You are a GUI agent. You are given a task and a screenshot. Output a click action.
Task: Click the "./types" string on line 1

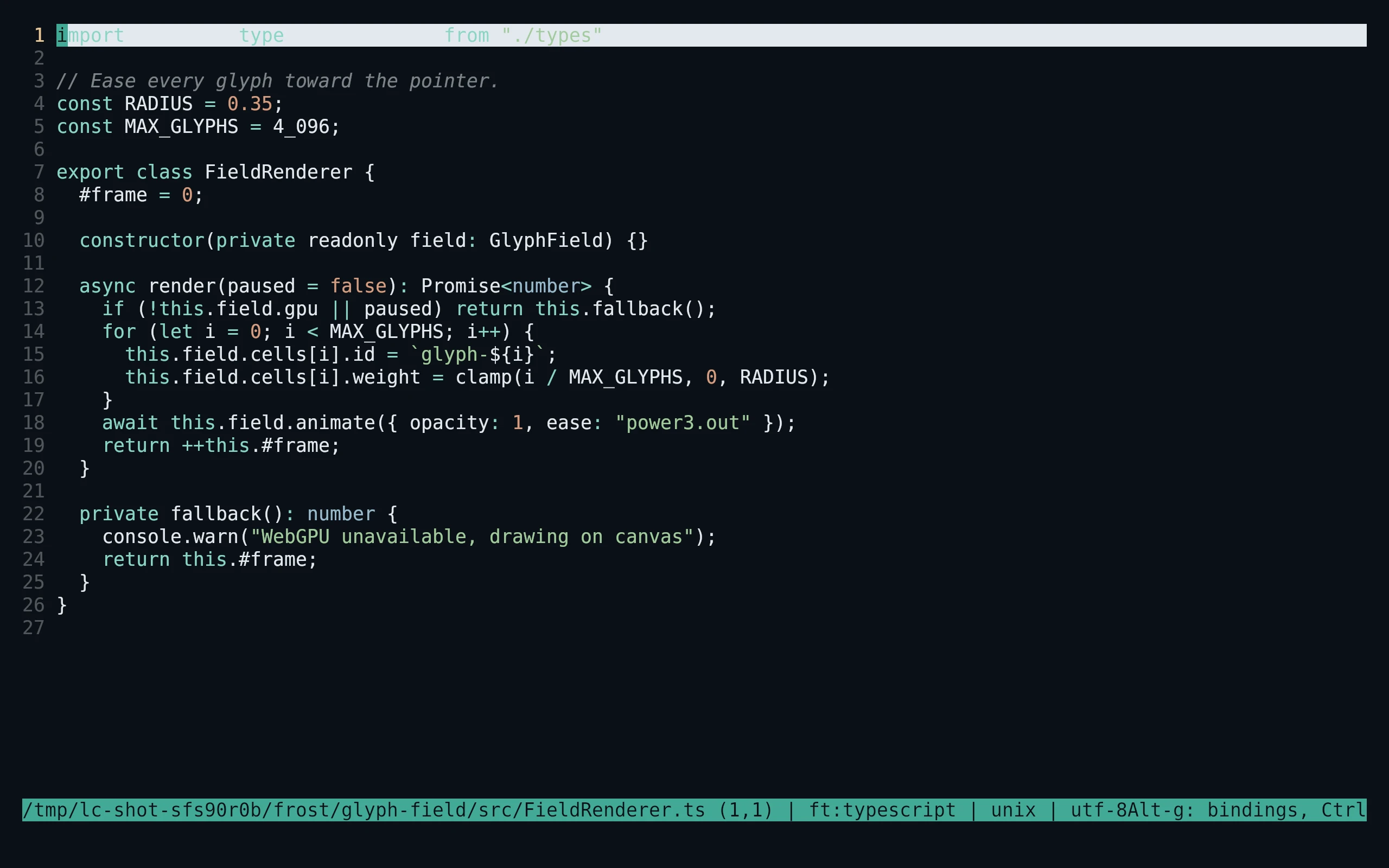click(552, 36)
